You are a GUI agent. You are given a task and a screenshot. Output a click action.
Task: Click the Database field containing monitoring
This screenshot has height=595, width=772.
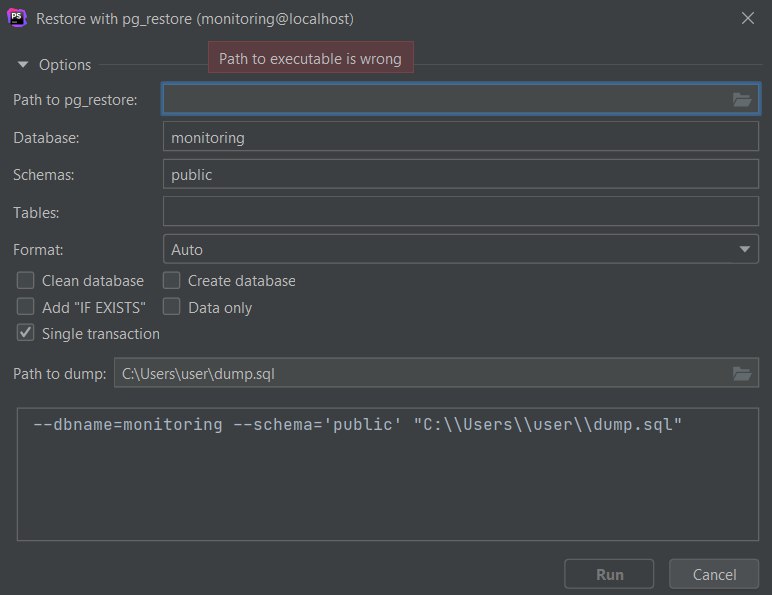tap(461, 136)
